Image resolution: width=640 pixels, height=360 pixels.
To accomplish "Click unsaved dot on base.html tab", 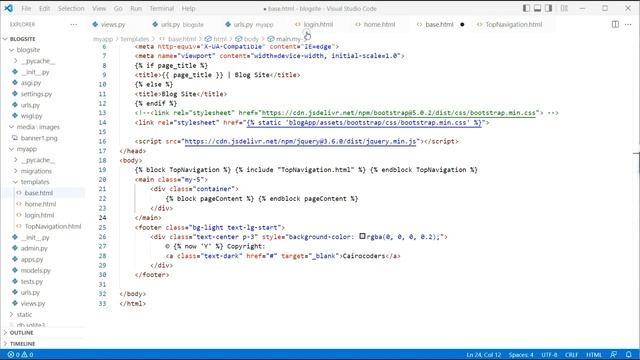I will [462, 24].
